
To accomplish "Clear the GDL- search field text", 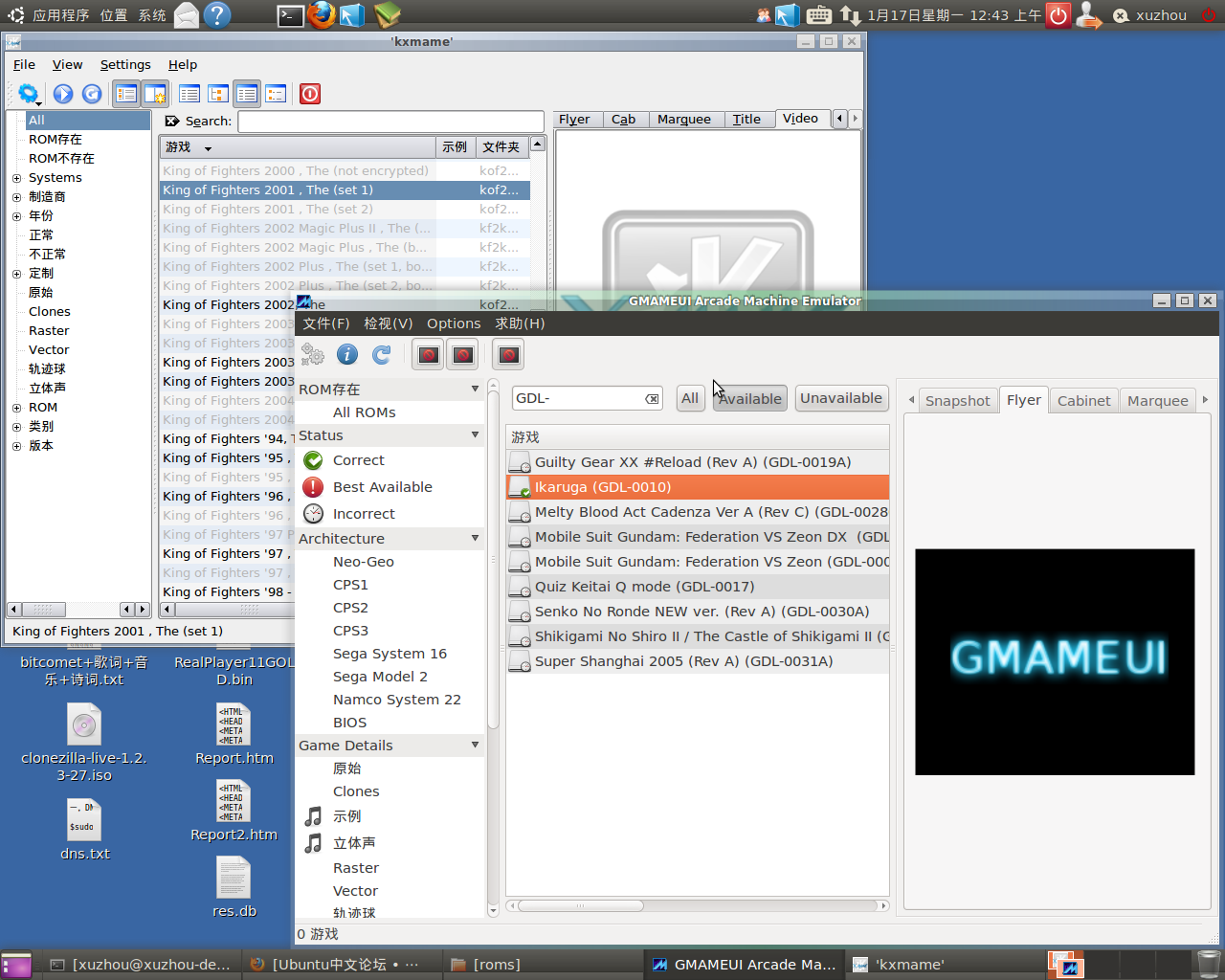I will [652, 399].
